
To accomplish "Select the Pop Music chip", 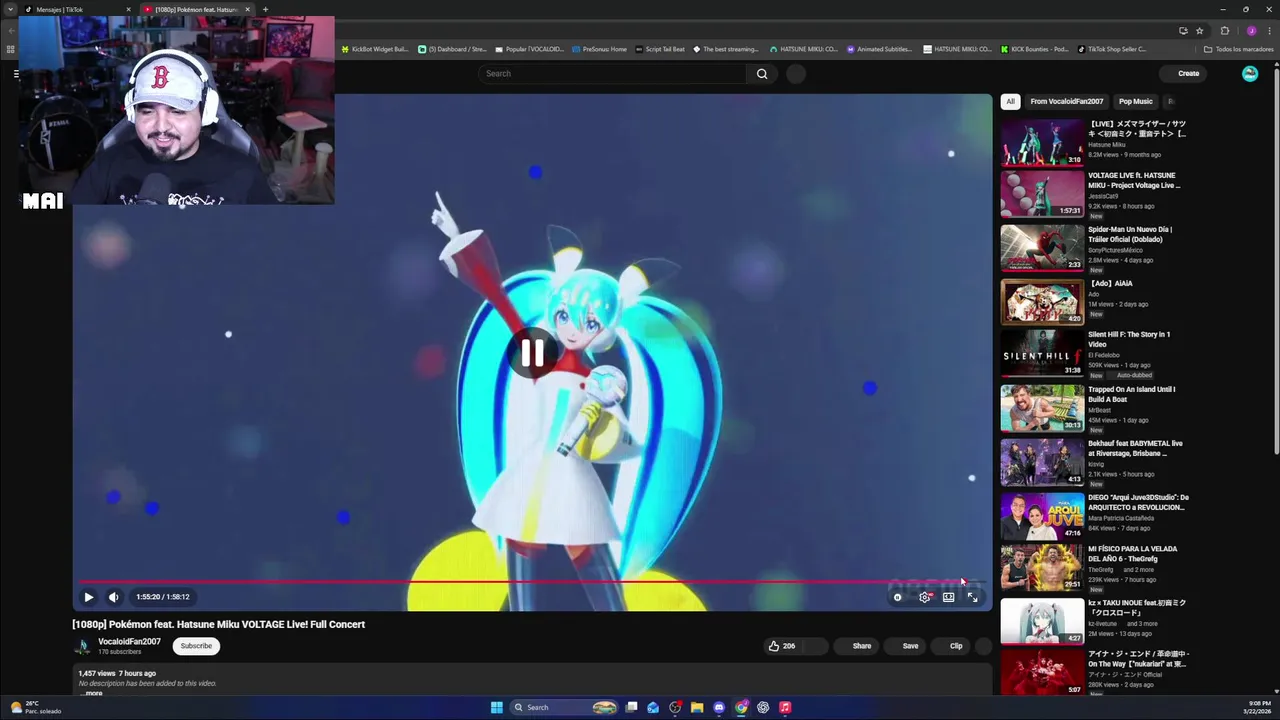I will [1135, 101].
